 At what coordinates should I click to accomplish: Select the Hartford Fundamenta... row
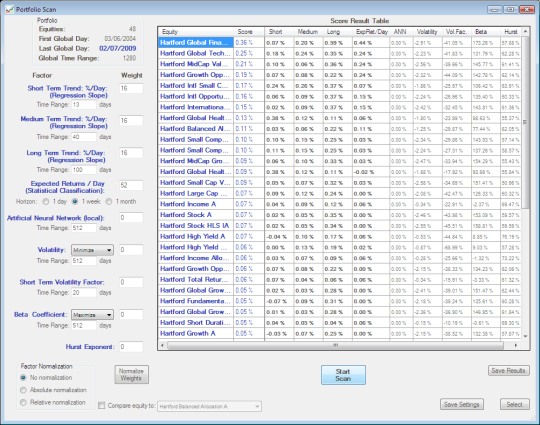(x=340, y=301)
